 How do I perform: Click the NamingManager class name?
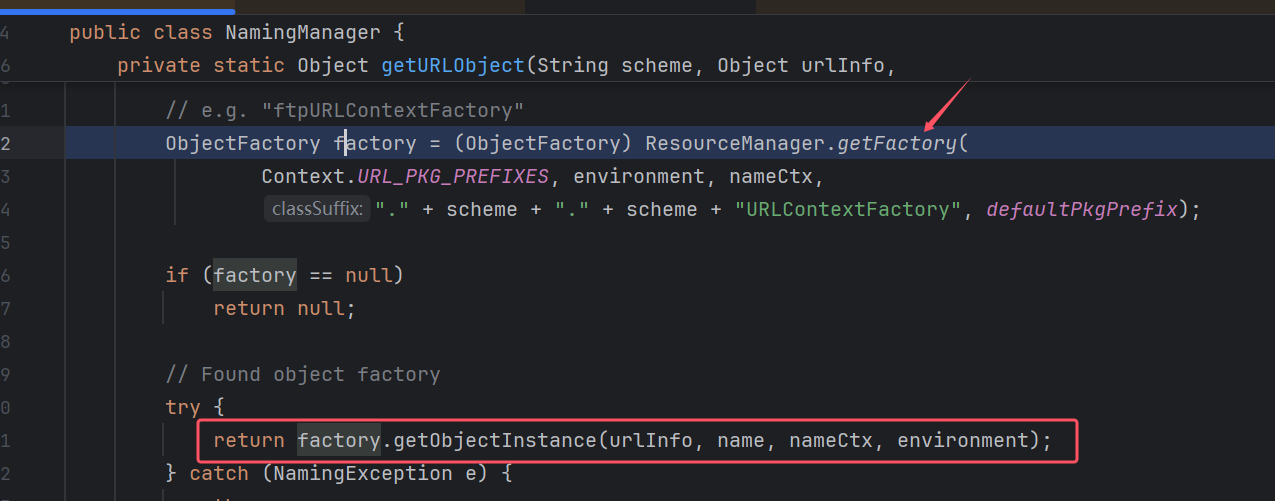tap(303, 32)
